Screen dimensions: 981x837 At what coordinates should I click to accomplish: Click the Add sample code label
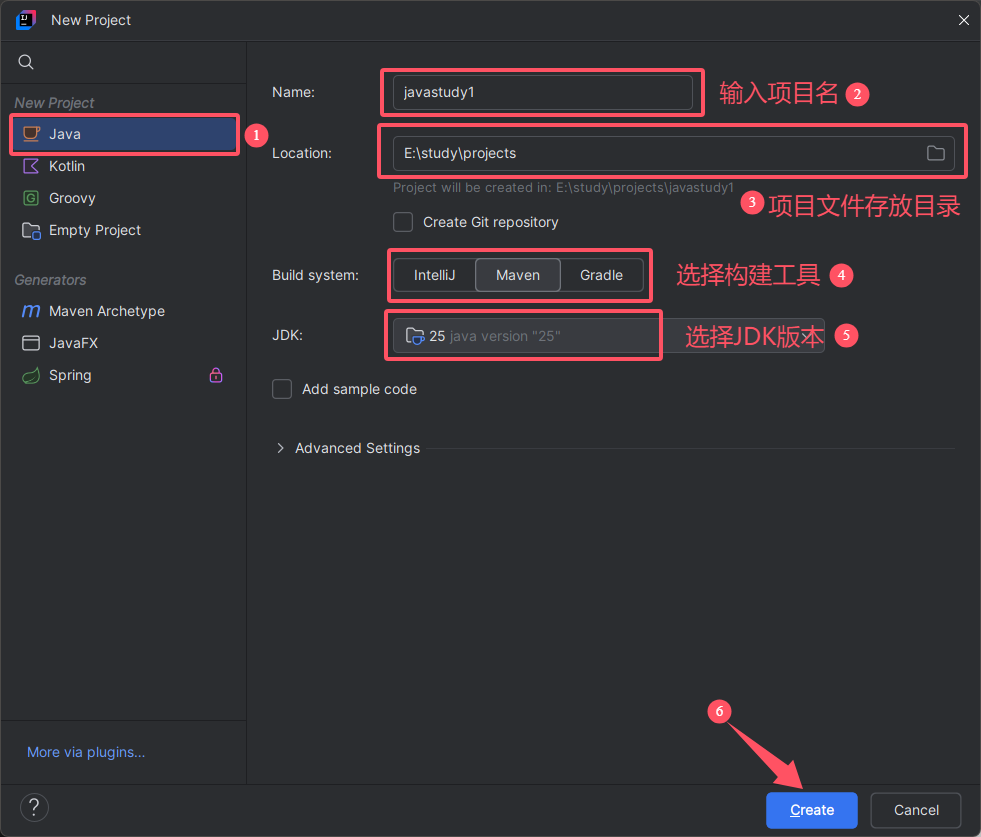pyautogui.click(x=359, y=389)
